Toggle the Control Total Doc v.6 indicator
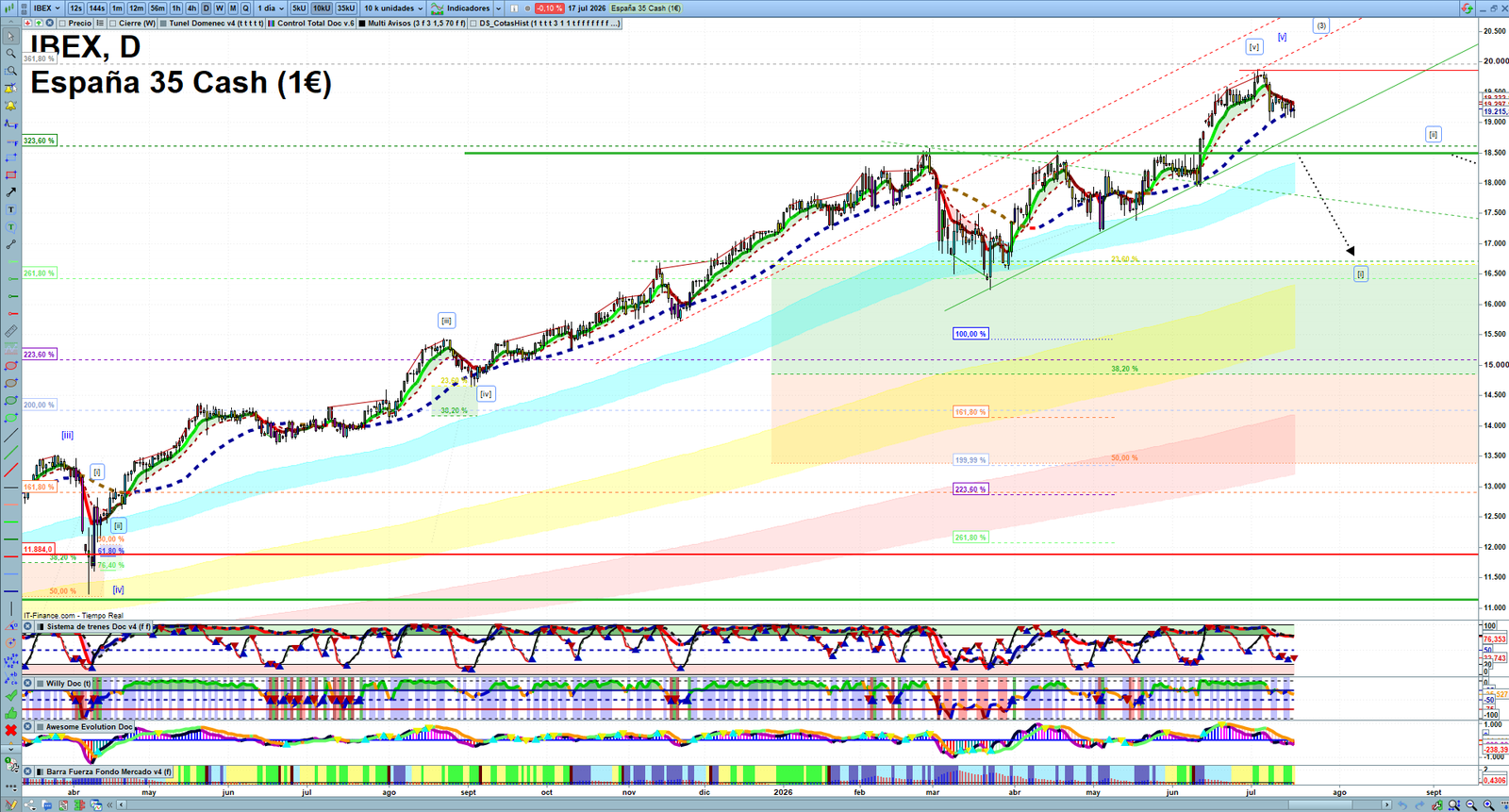The width and height of the screenshot is (1509, 812). (272, 23)
